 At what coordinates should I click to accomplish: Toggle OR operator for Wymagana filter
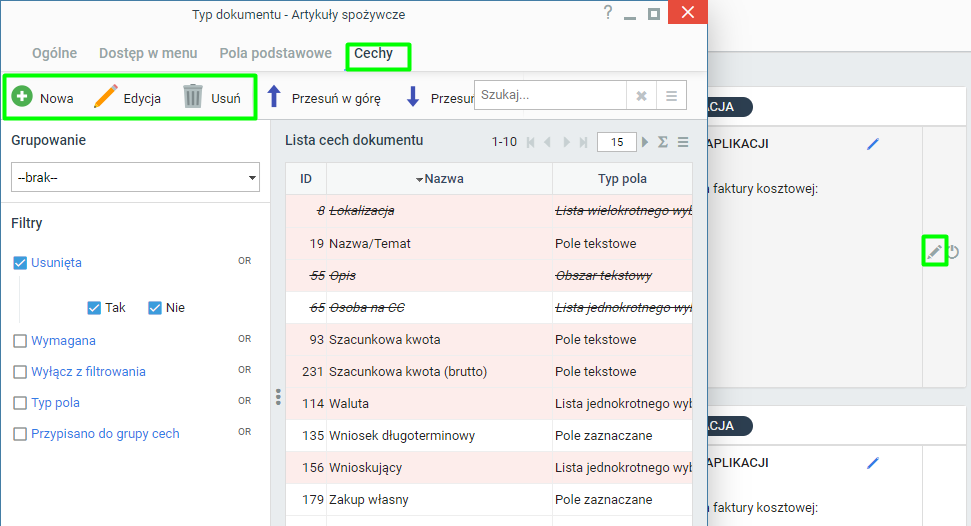click(x=245, y=339)
